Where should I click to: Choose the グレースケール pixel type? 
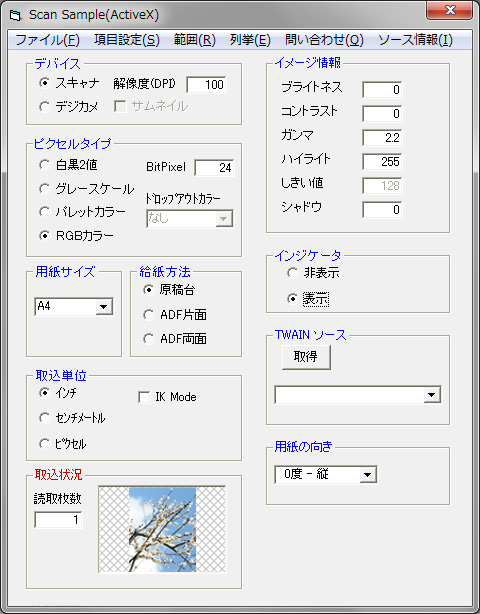pyautogui.click(x=45, y=189)
